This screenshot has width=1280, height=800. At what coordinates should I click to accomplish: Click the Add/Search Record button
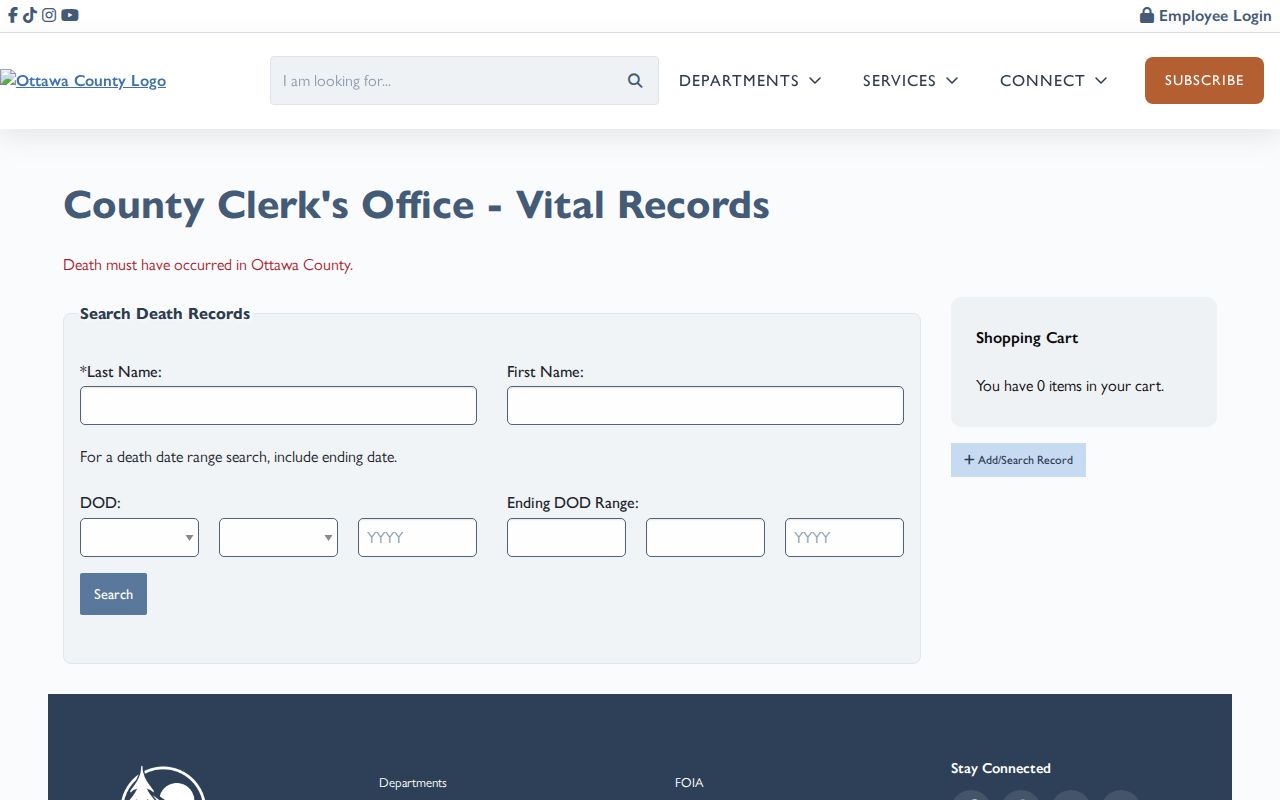[x=1018, y=460]
